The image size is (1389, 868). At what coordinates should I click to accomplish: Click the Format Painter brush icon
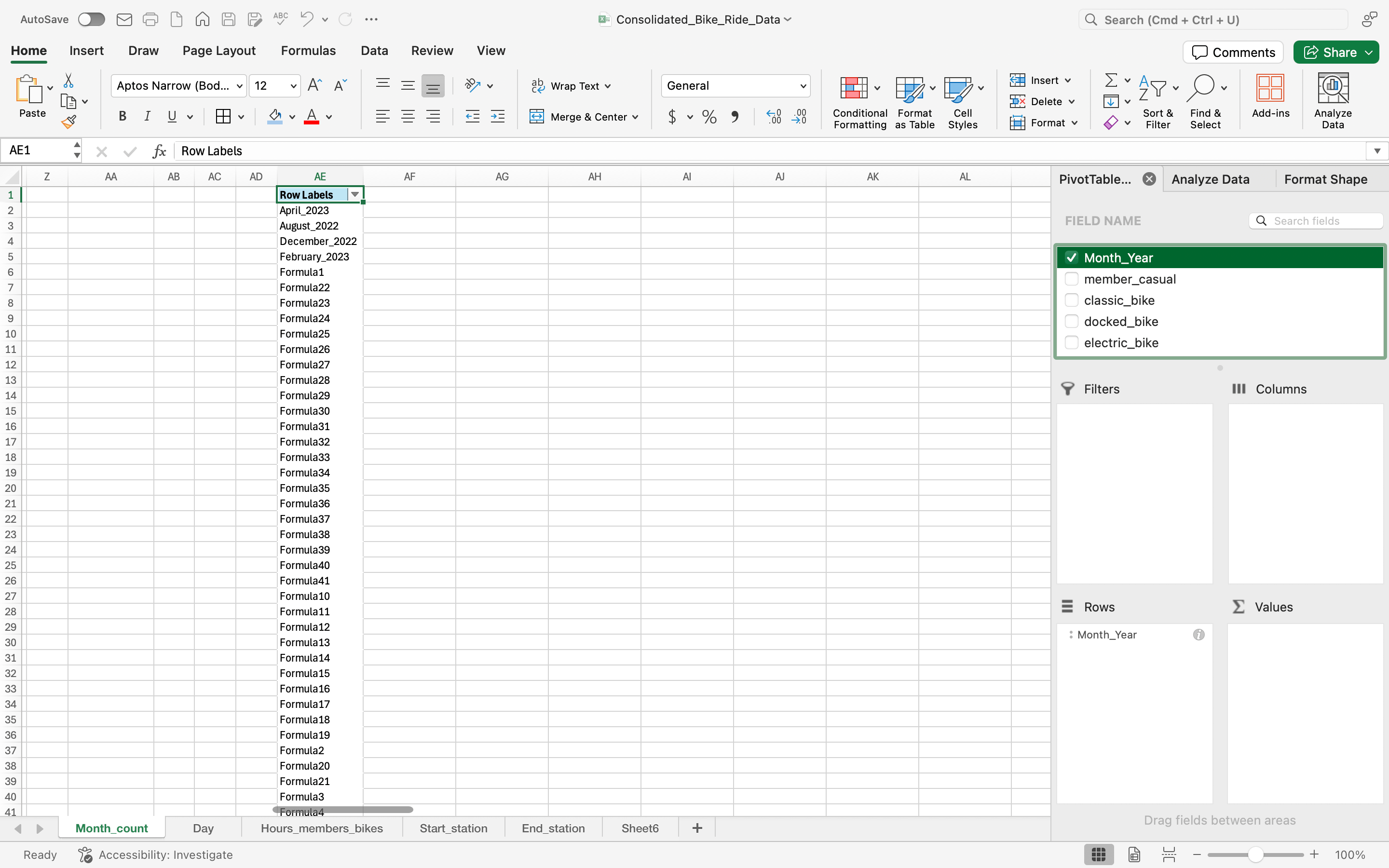pos(69,122)
